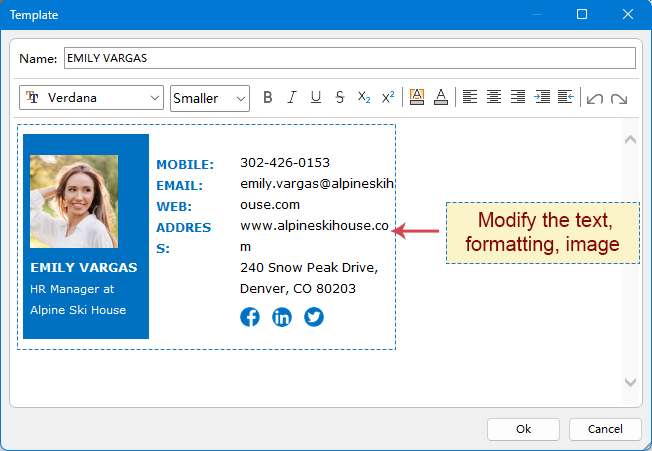Align text to the right
This screenshot has height=451, width=652.
[x=518, y=97]
